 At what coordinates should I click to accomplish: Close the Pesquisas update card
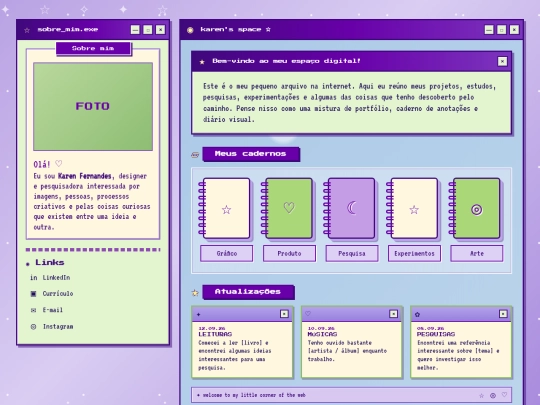click(503, 314)
